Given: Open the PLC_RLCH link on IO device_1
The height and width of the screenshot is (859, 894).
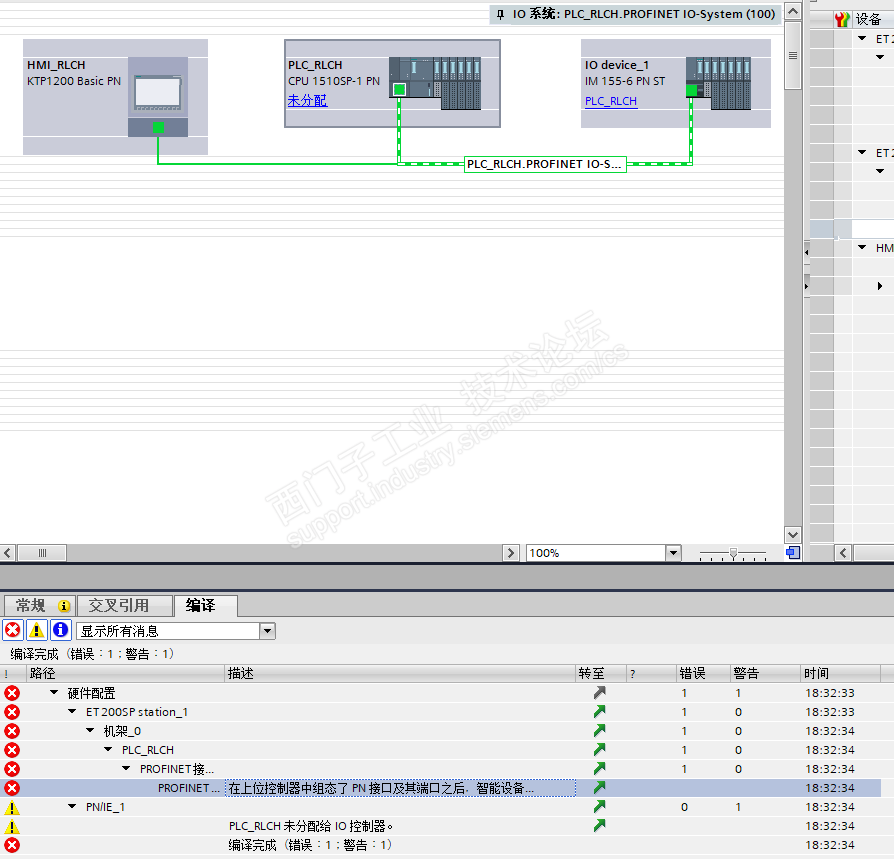Looking at the screenshot, I should (611, 101).
